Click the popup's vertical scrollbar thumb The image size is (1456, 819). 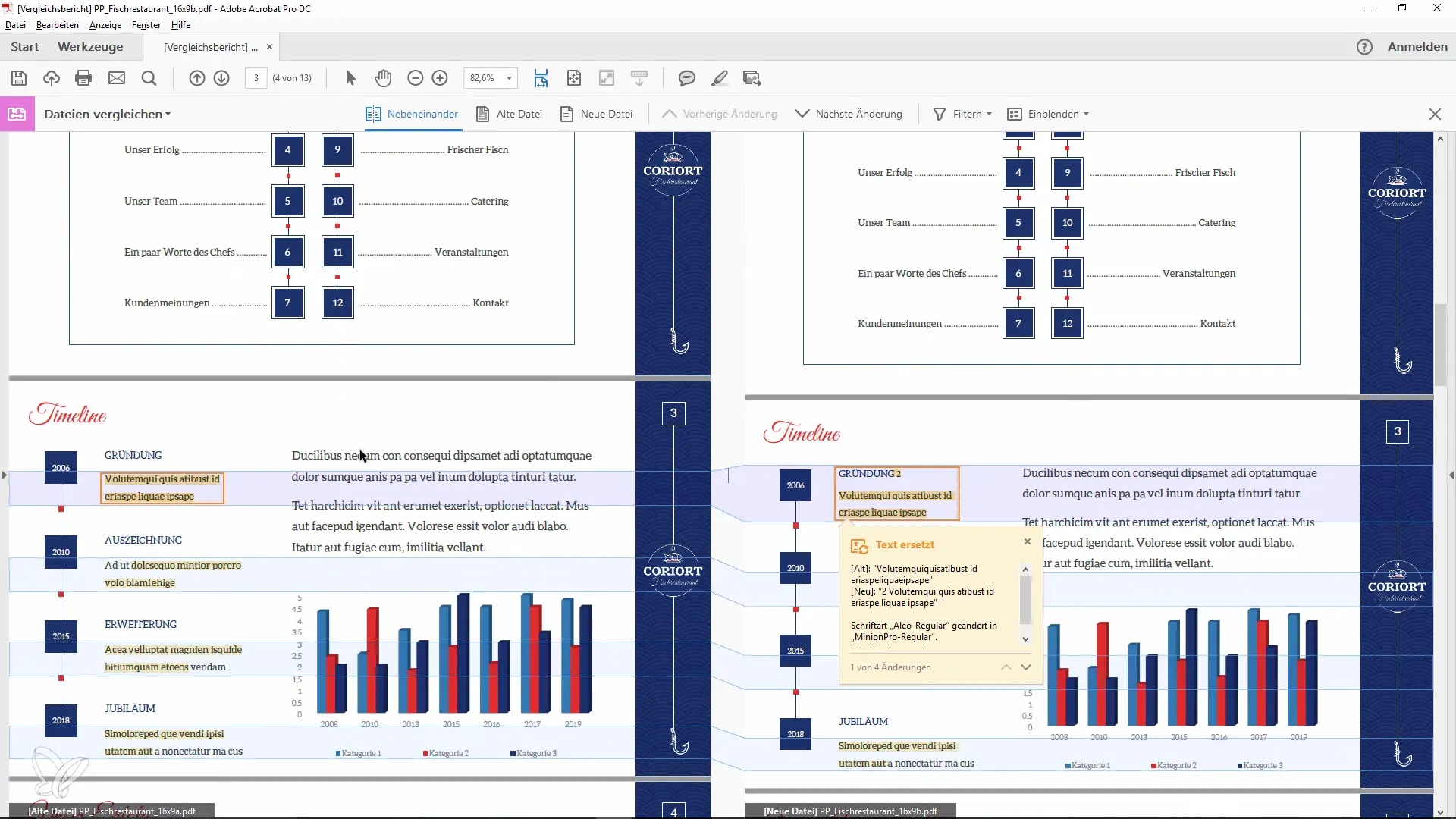click(x=1025, y=599)
